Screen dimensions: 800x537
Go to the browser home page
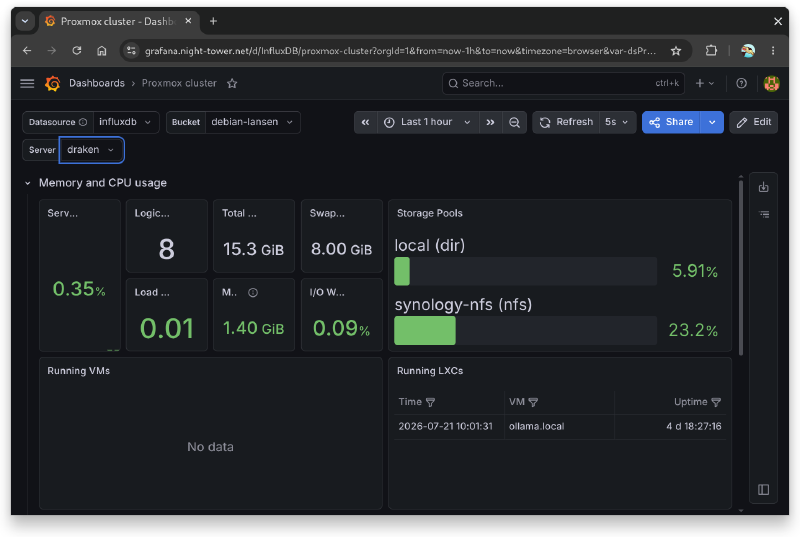click(x=102, y=50)
